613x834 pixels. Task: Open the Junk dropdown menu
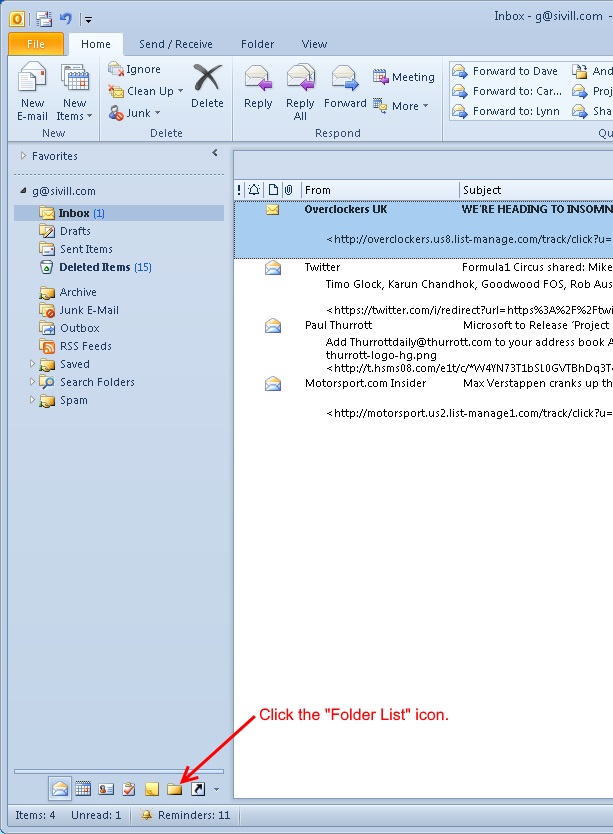point(134,113)
